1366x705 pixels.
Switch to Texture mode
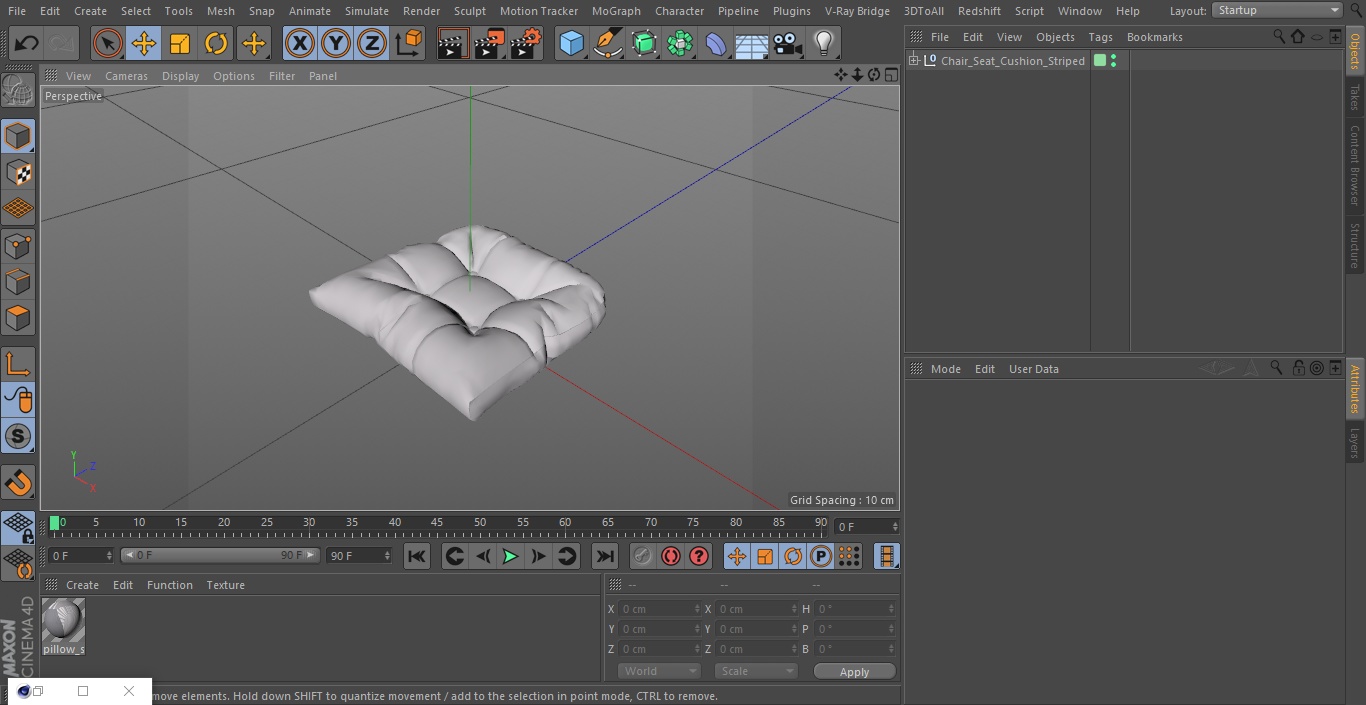(x=18, y=172)
